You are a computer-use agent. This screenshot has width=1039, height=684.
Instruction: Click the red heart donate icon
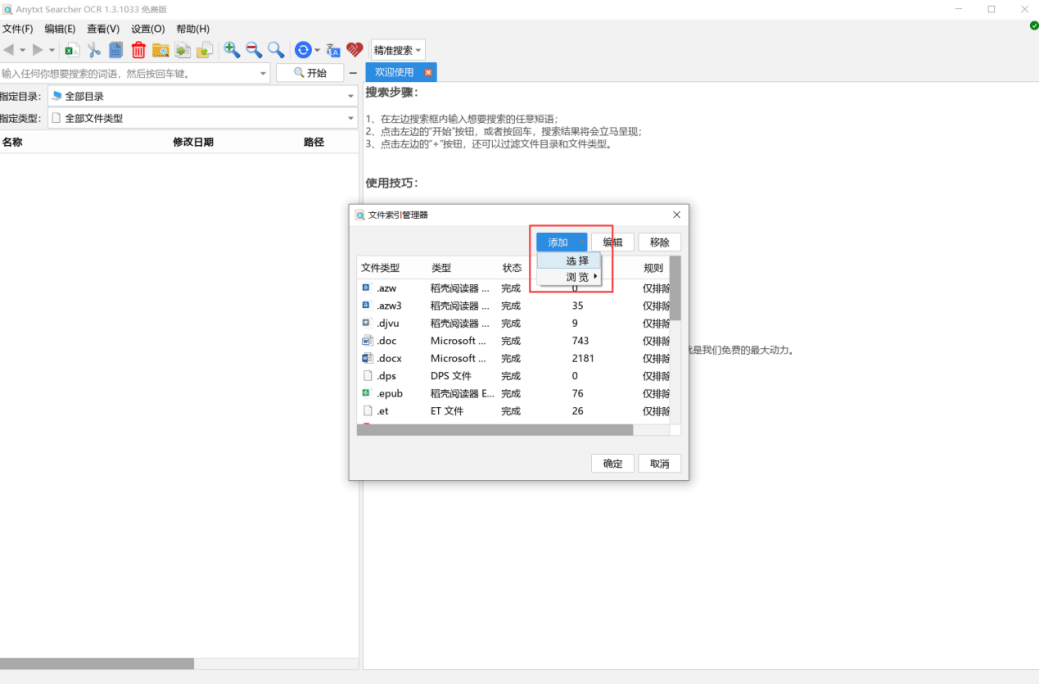[355, 50]
